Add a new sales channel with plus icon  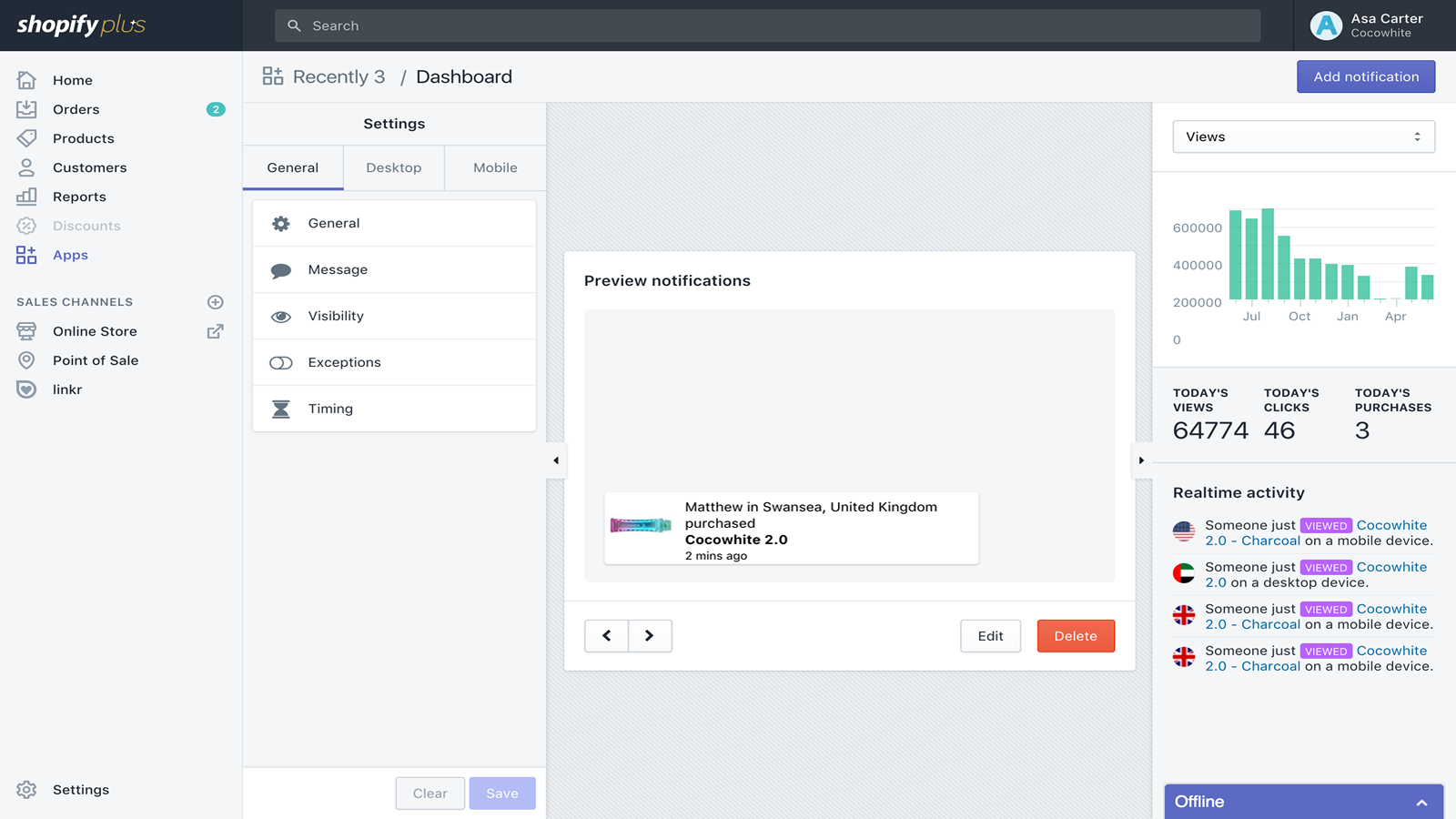[215, 301]
